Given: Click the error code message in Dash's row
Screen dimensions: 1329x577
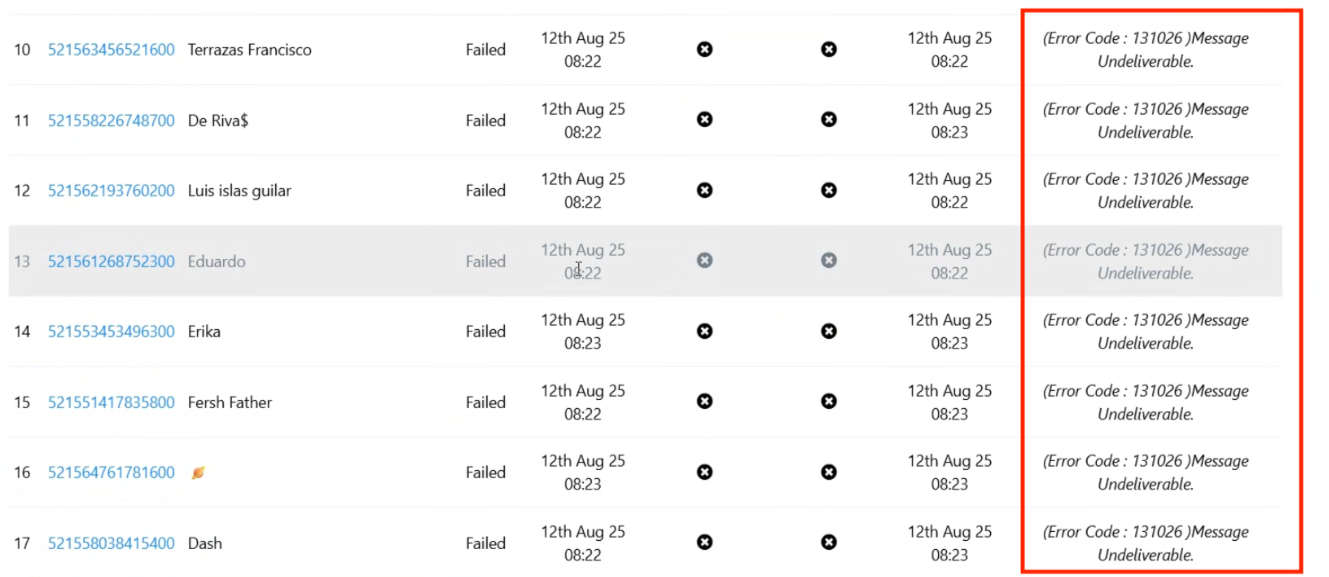Looking at the screenshot, I should point(1145,544).
